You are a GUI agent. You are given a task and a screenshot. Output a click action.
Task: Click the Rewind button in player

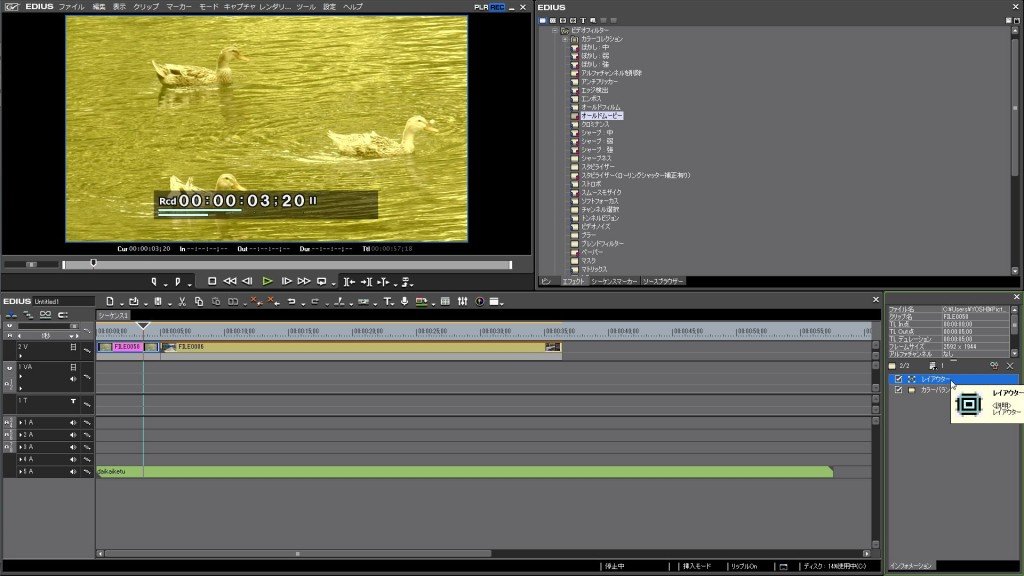coord(230,281)
